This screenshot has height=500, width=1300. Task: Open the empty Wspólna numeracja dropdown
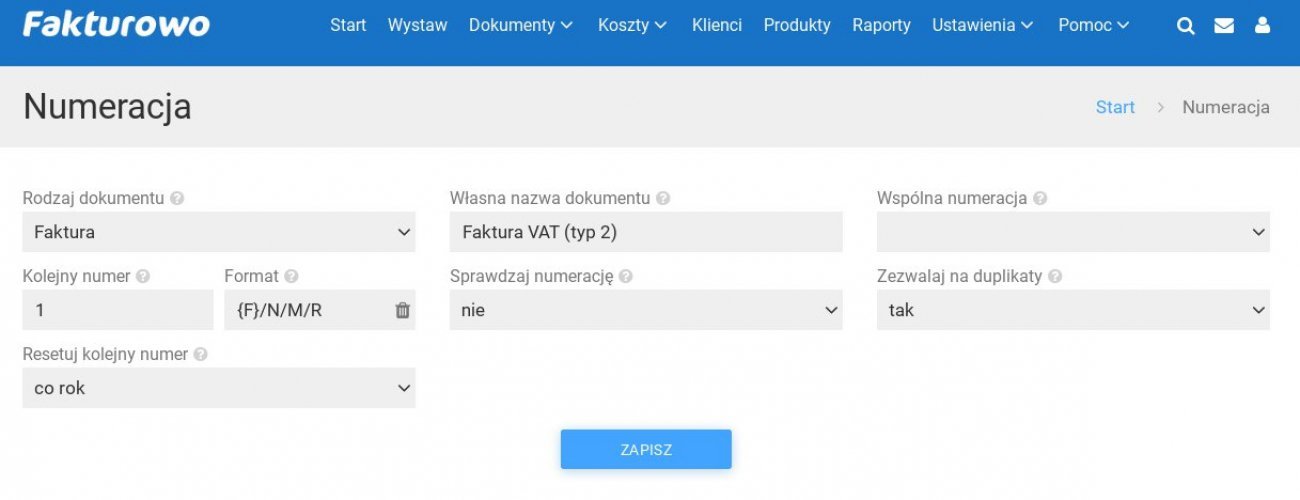(1073, 232)
